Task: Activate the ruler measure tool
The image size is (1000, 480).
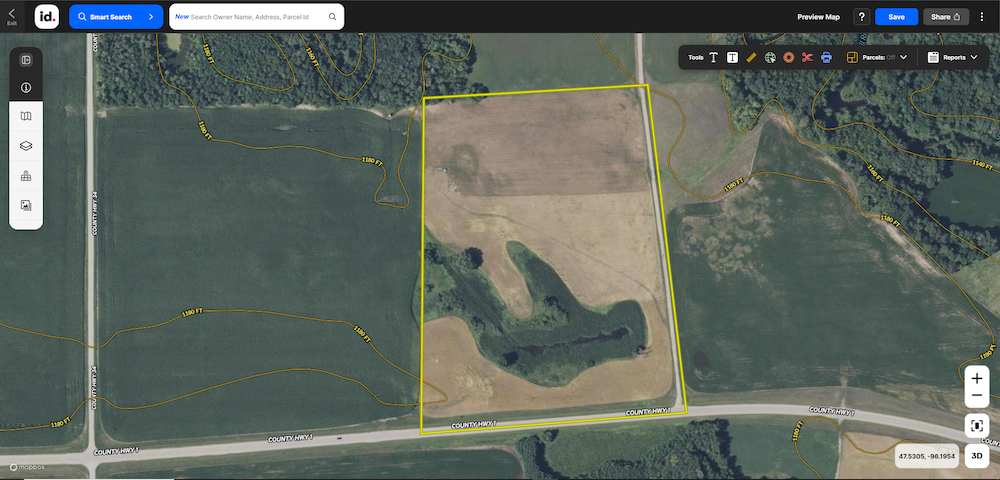Action: pyautogui.click(x=751, y=58)
